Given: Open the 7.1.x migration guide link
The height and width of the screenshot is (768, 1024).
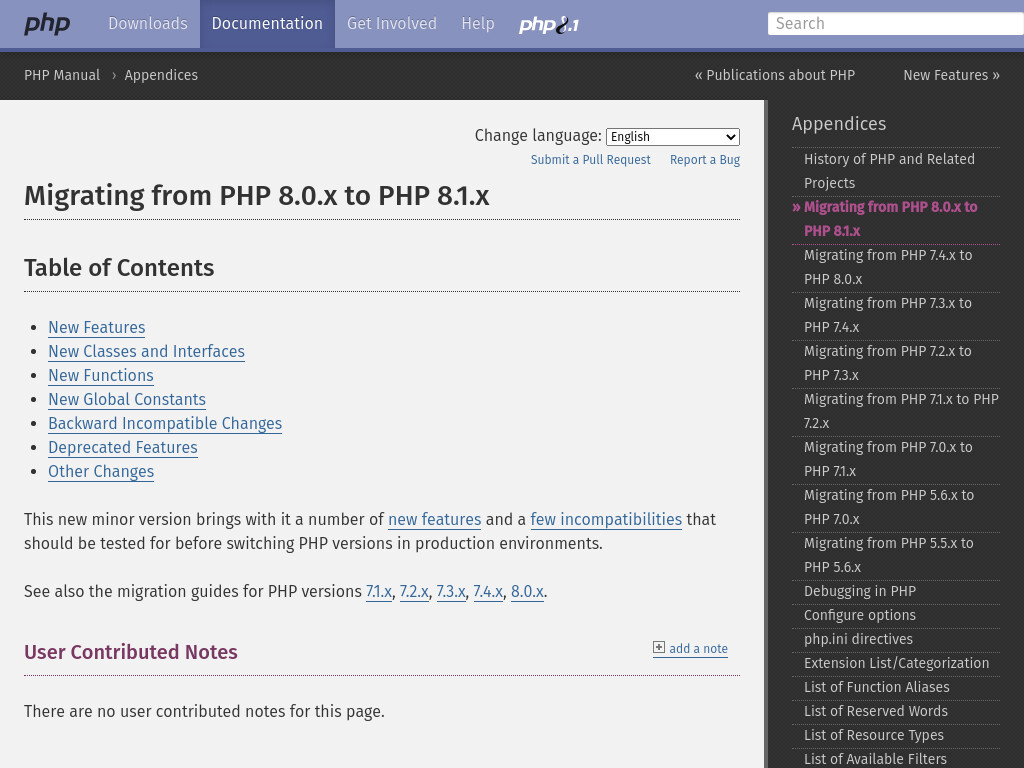Looking at the screenshot, I should 379,592.
